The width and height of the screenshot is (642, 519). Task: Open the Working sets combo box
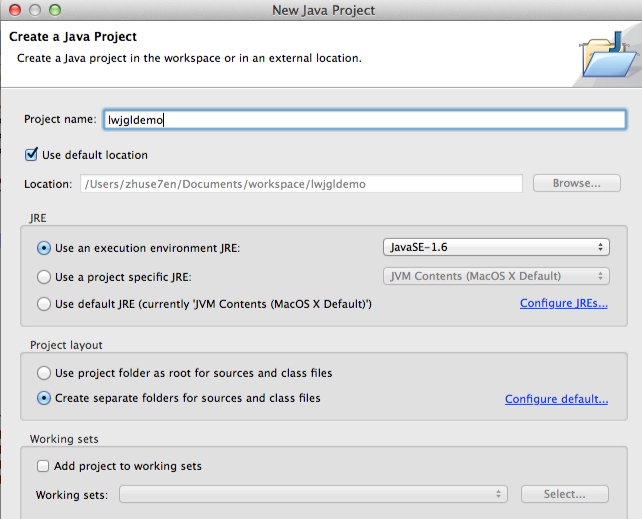pos(313,494)
